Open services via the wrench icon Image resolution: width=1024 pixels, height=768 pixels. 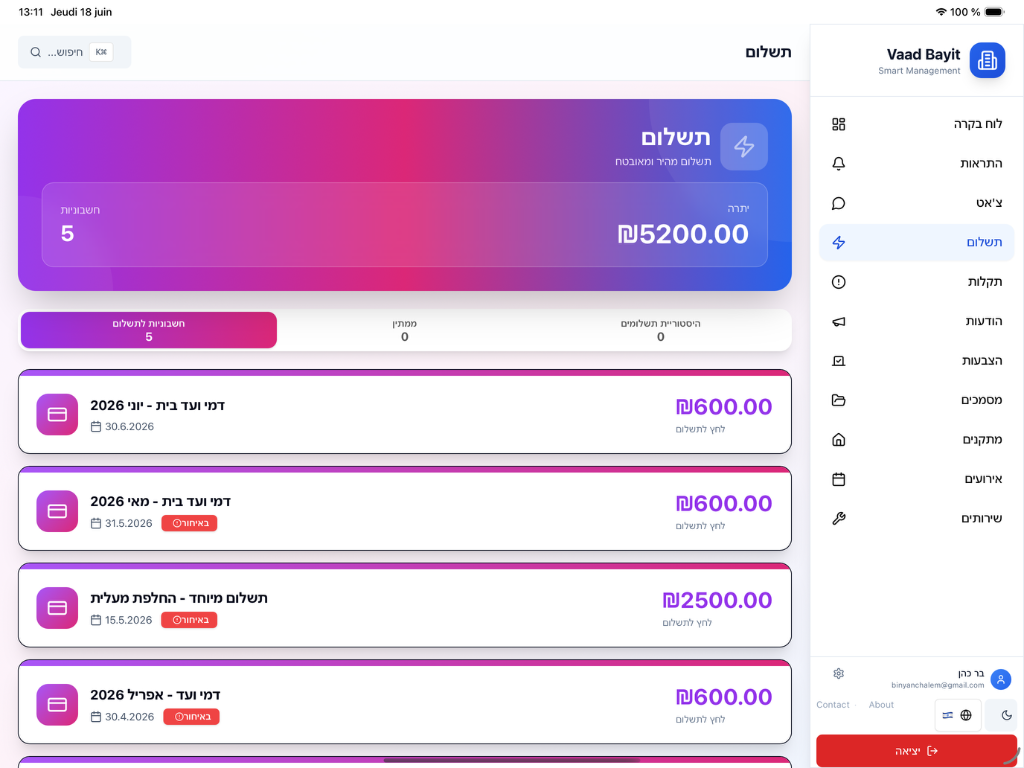click(839, 519)
